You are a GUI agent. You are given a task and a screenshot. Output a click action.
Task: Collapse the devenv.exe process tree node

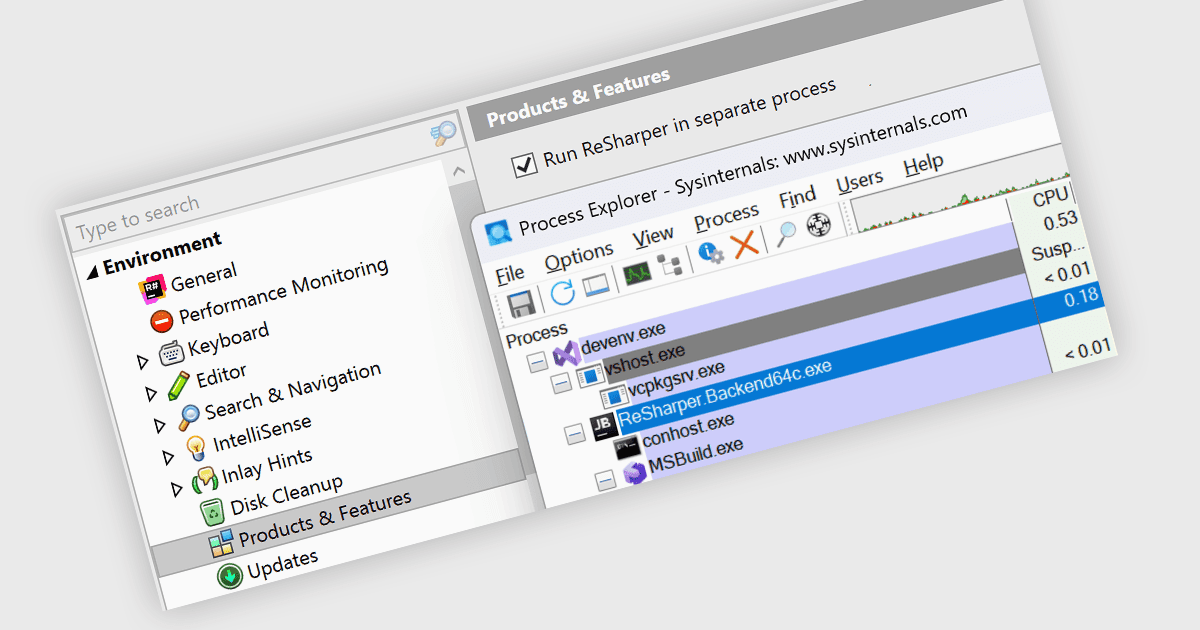click(x=538, y=361)
